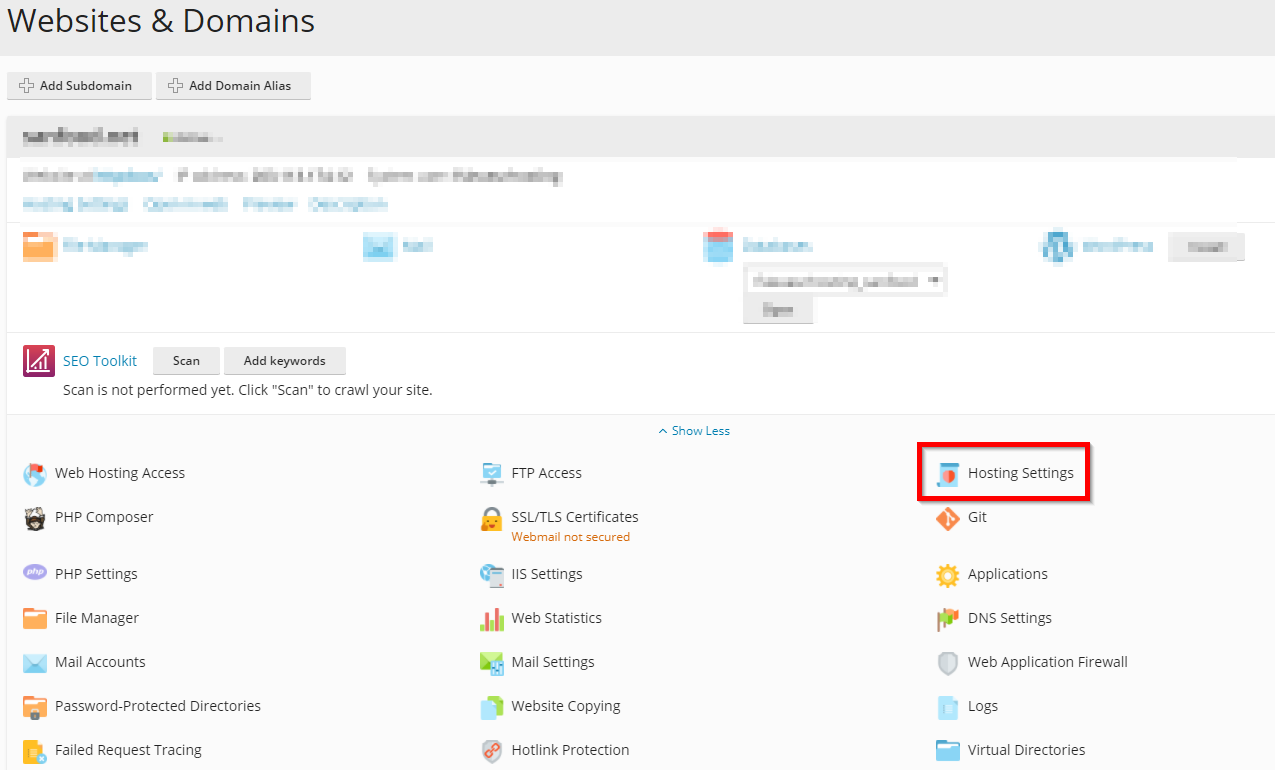Open the Applications catalog
This screenshot has width=1275, height=770.
point(1007,573)
